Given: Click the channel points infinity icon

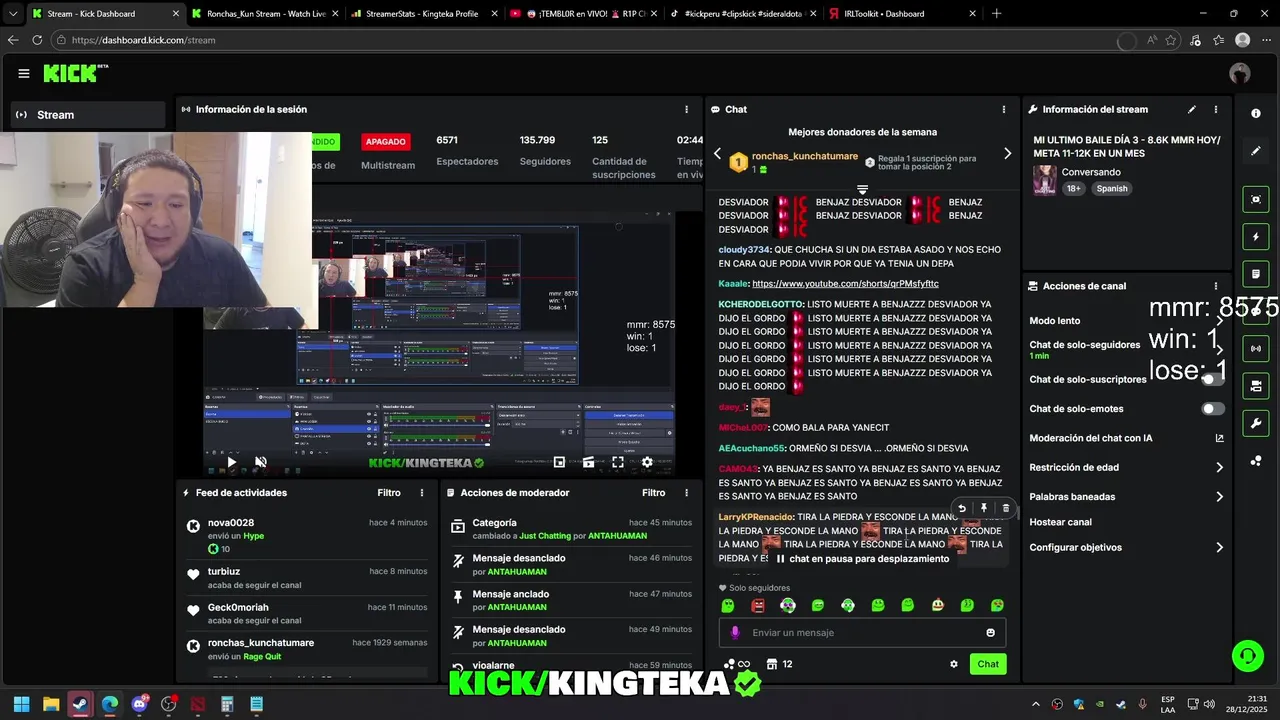Looking at the screenshot, I should (737, 664).
